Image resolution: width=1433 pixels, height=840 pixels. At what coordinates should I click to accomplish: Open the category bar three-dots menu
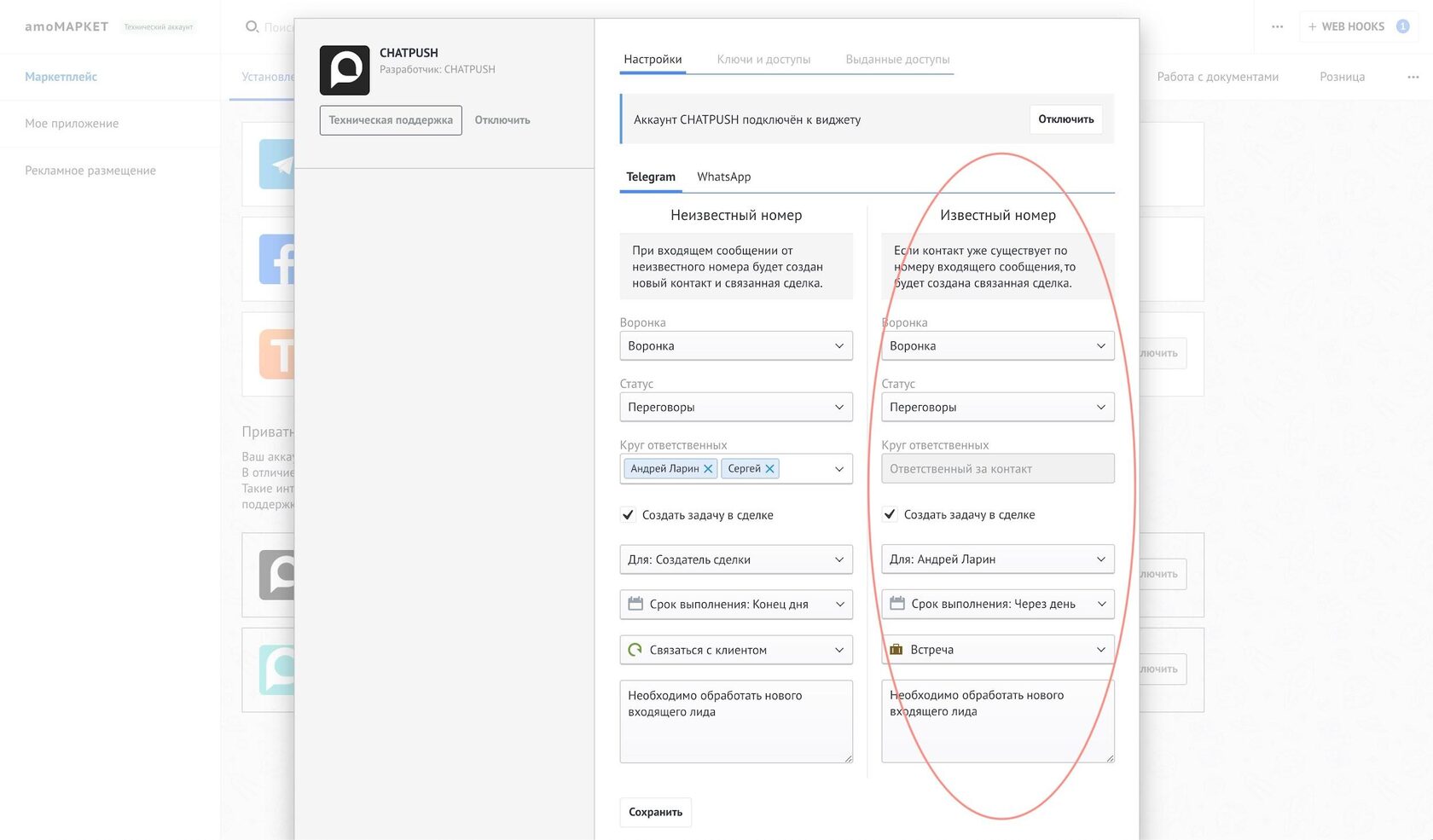click(x=1413, y=77)
